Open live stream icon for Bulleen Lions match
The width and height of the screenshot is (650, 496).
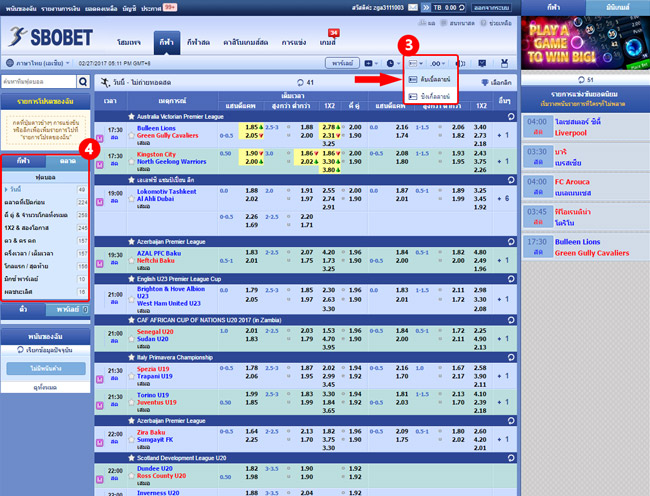tap(99, 138)
